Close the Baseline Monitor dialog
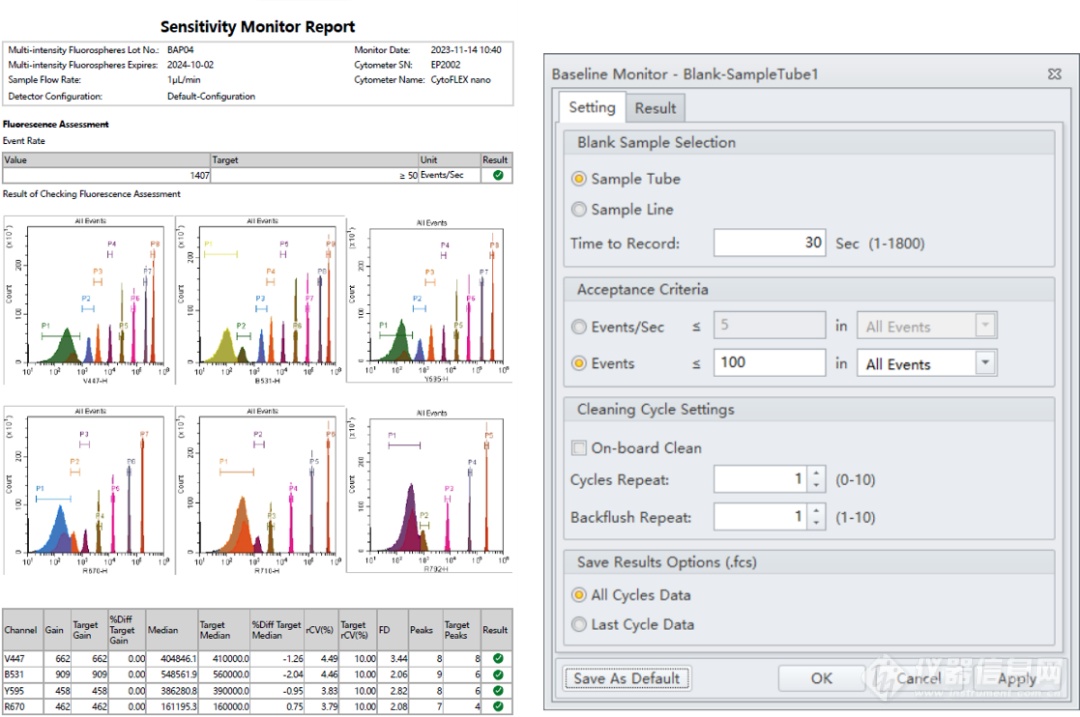This screenshot has height=717, width=1080. point(1054,74)
